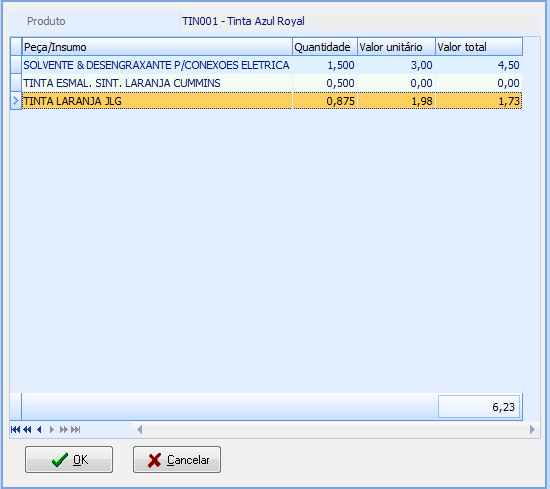Click the right arrow of horizontal scrollbar

click(532, 429)
